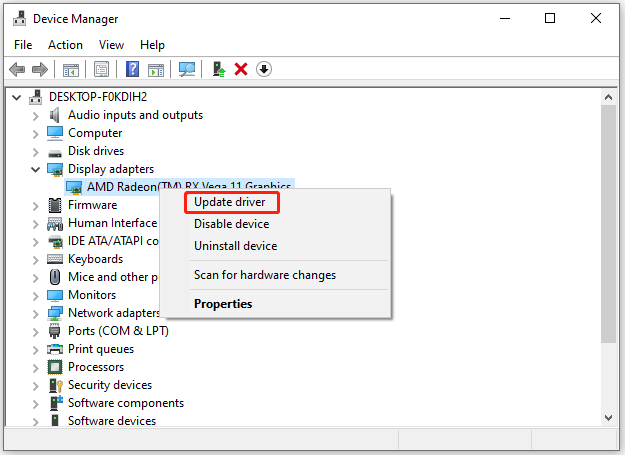Open the Action menu

click(65, 45)
